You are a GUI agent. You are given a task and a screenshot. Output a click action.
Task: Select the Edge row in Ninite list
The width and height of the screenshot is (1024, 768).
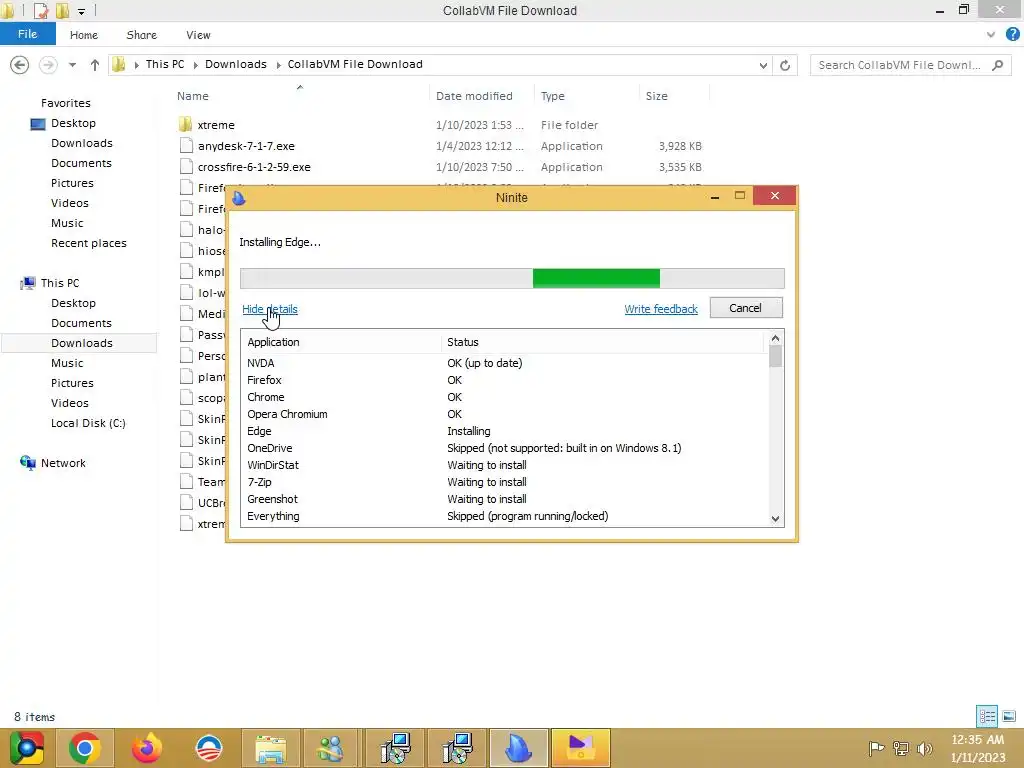click(503, 431)
